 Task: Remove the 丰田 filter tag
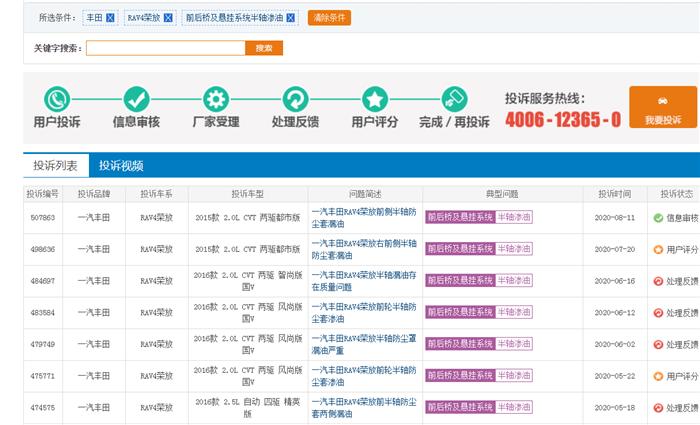pos(110,18)
